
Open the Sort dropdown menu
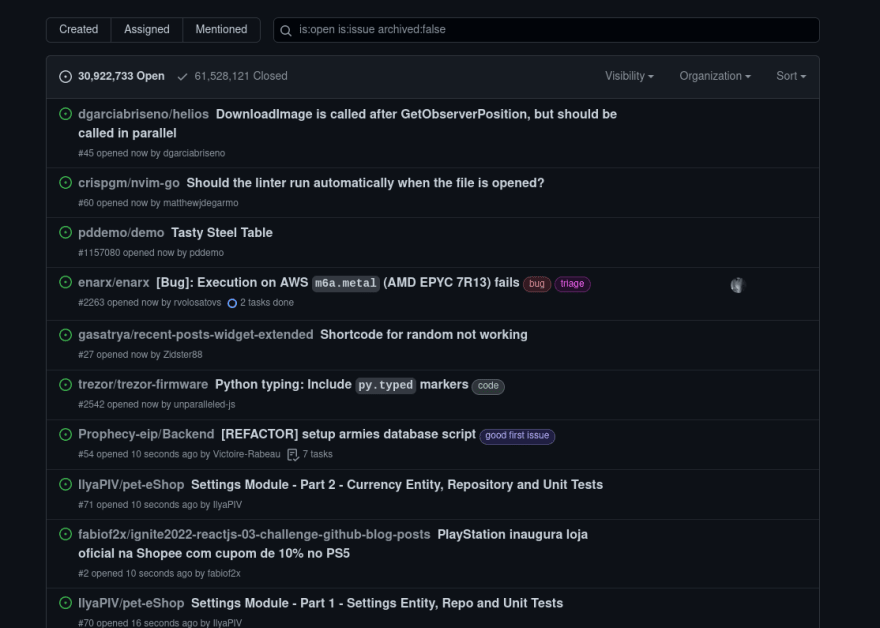pos(791,76)
